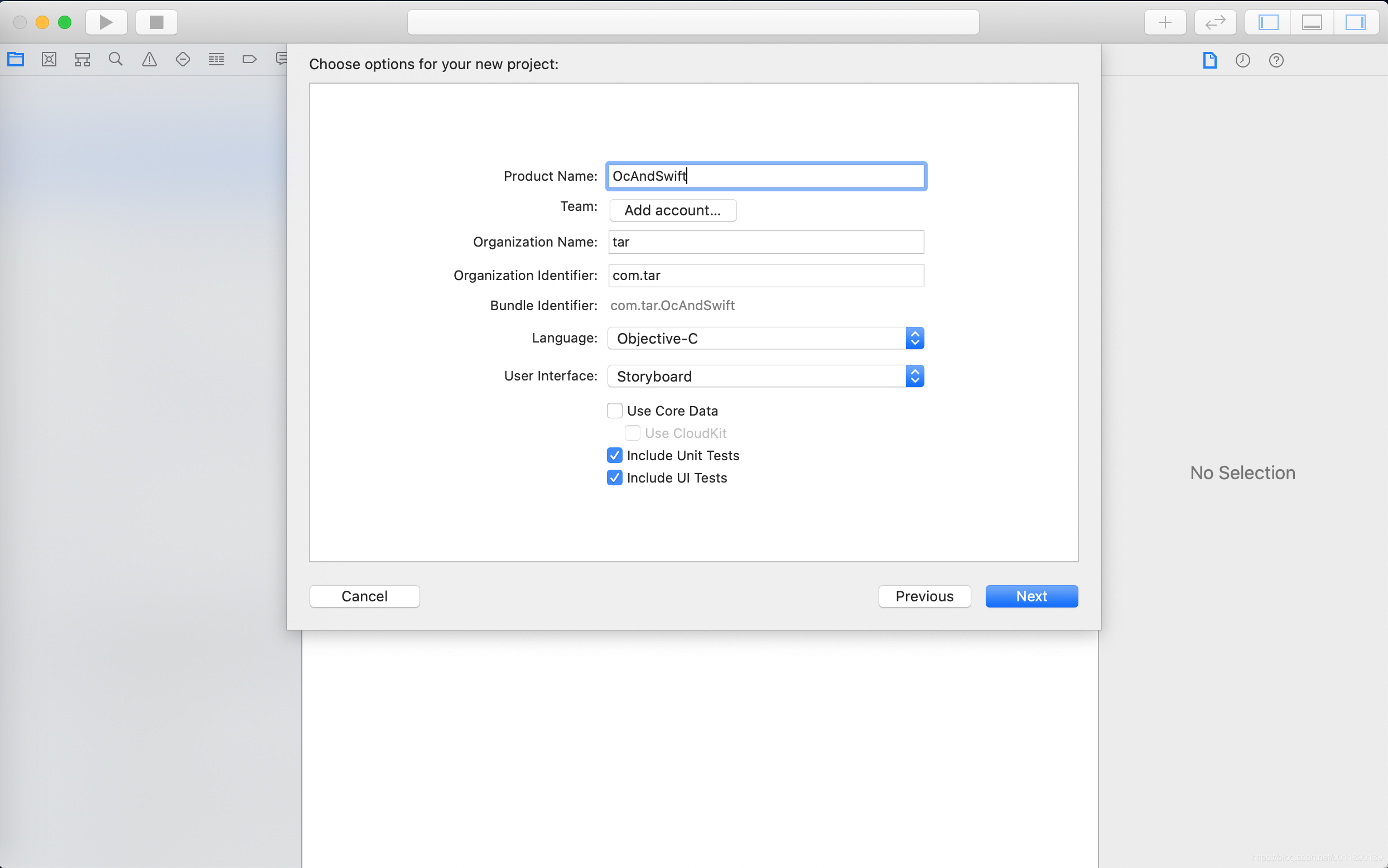This screenshot has width=1388, height=868.
Task: Show the Quick Help inspector icon
Action: [x=1275, y=60]
